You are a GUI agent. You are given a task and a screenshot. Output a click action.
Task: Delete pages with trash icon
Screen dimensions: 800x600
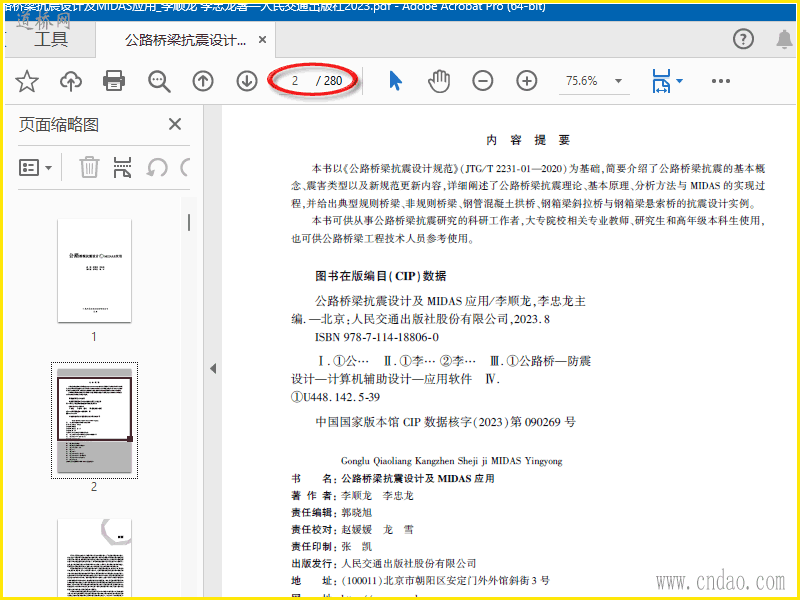point(89,167)
